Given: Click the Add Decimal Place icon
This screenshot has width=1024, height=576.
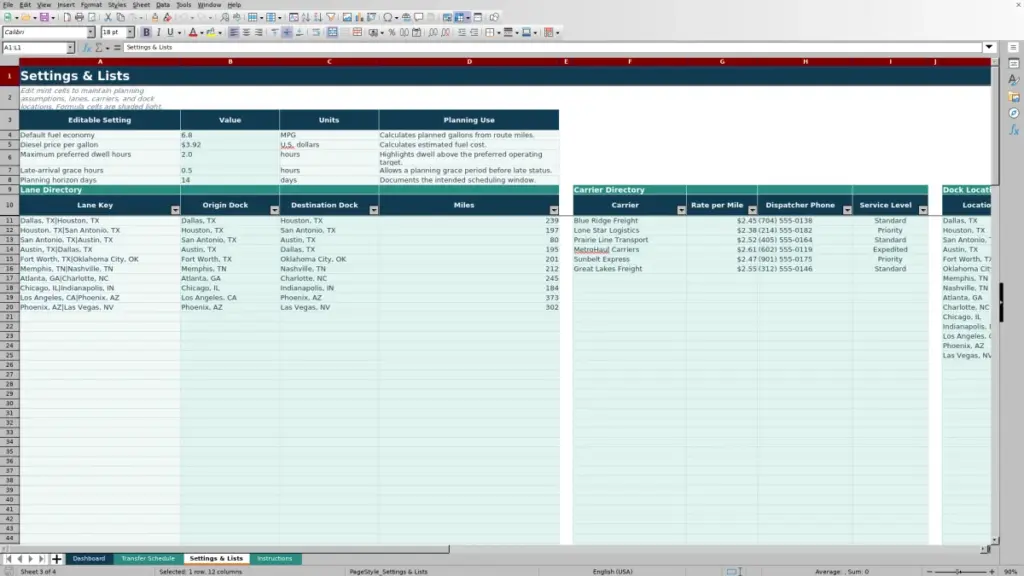Looking at the screenshot, I should pos(433,33).
